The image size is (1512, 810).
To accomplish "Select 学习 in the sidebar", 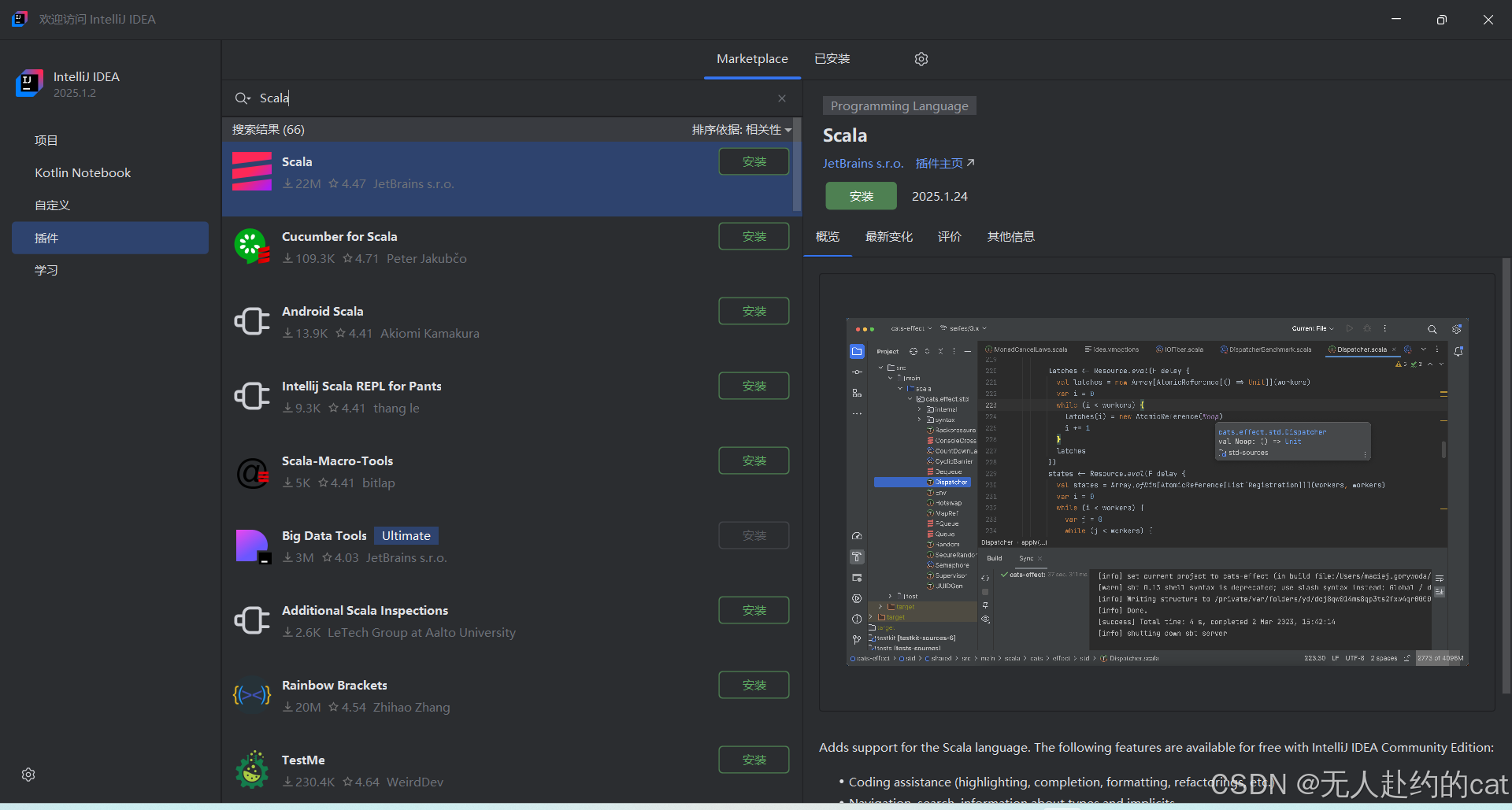I will pyautogui.click(x=110, y=270).
